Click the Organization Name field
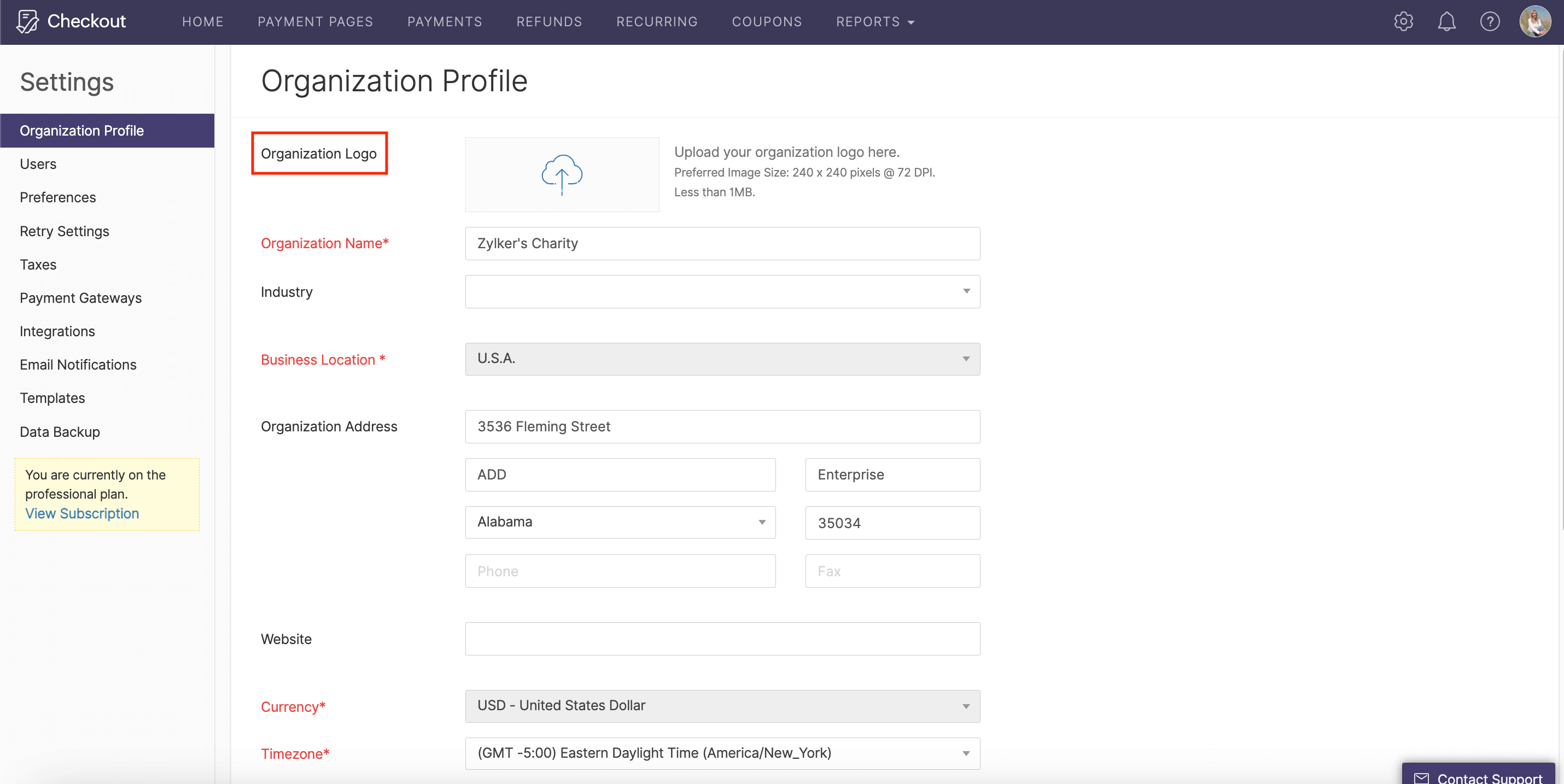This screenshot has height=784, width=1564. pyautogui.click(x=722, y=243)
